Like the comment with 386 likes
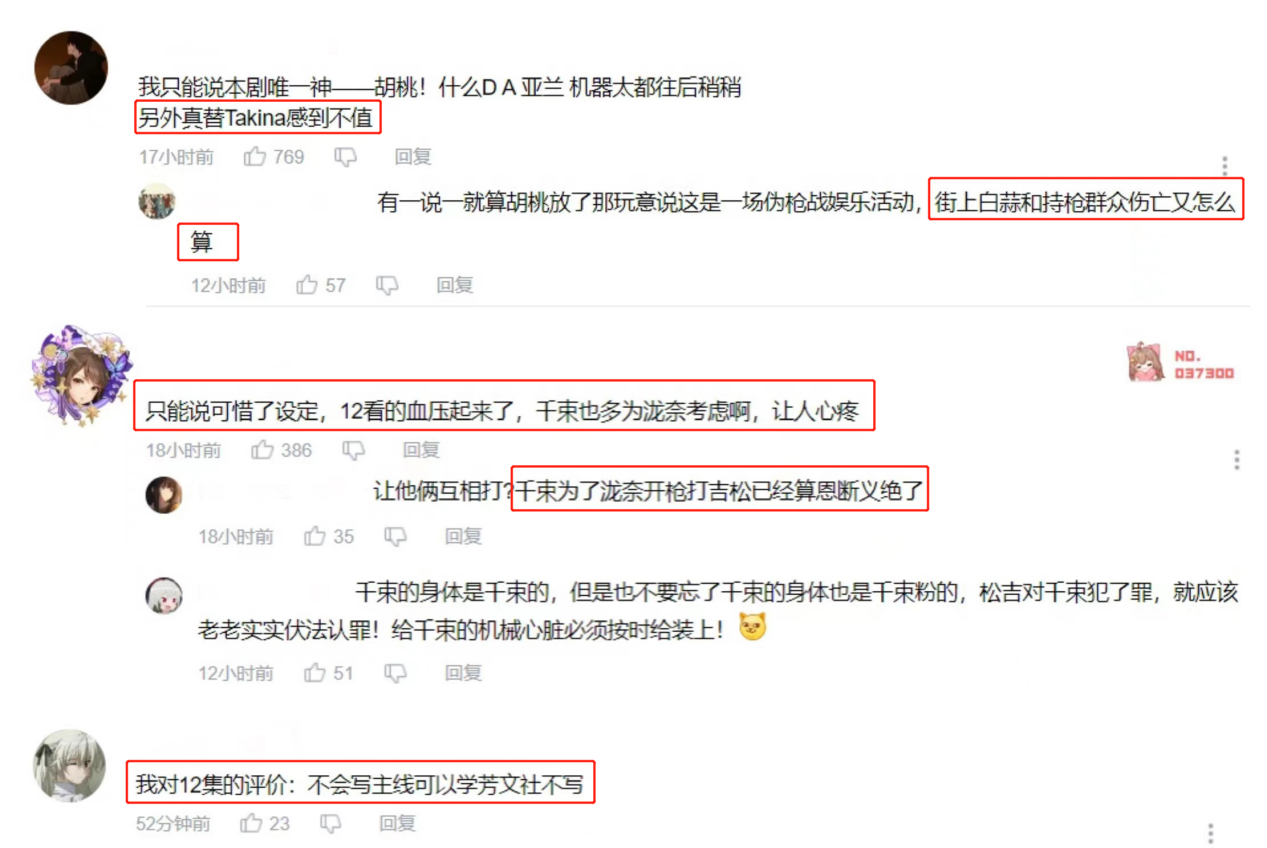This screenshot has width=1267, height=848. point(263,450)
